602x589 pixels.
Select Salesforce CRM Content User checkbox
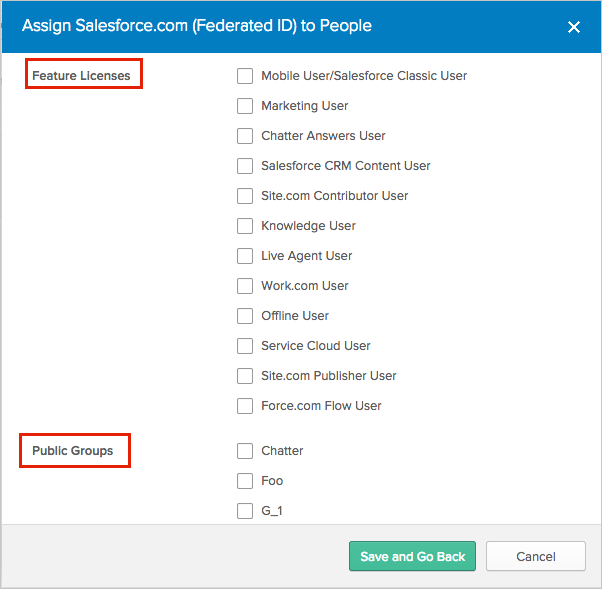pyautogui.click(x=245, y=166)
